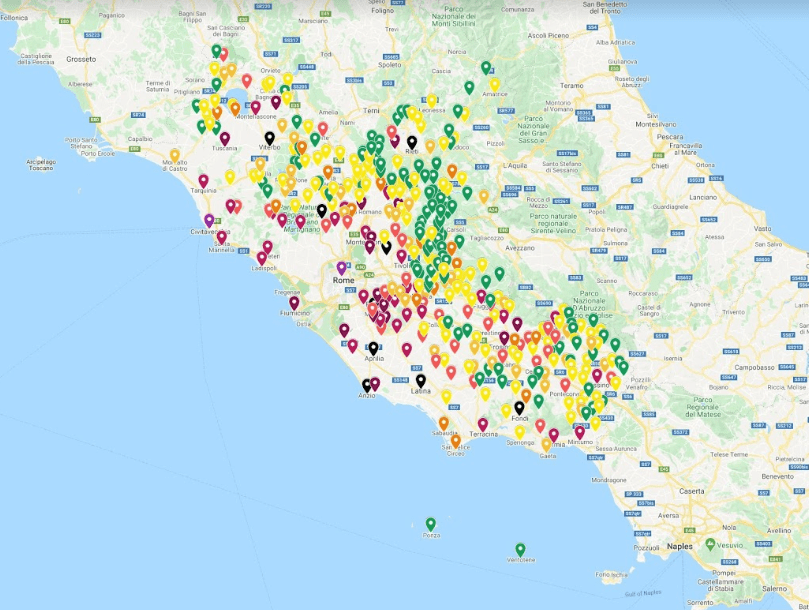809x610 pixels.
Task: Click the Pescara city label
Action: point(670,137)
